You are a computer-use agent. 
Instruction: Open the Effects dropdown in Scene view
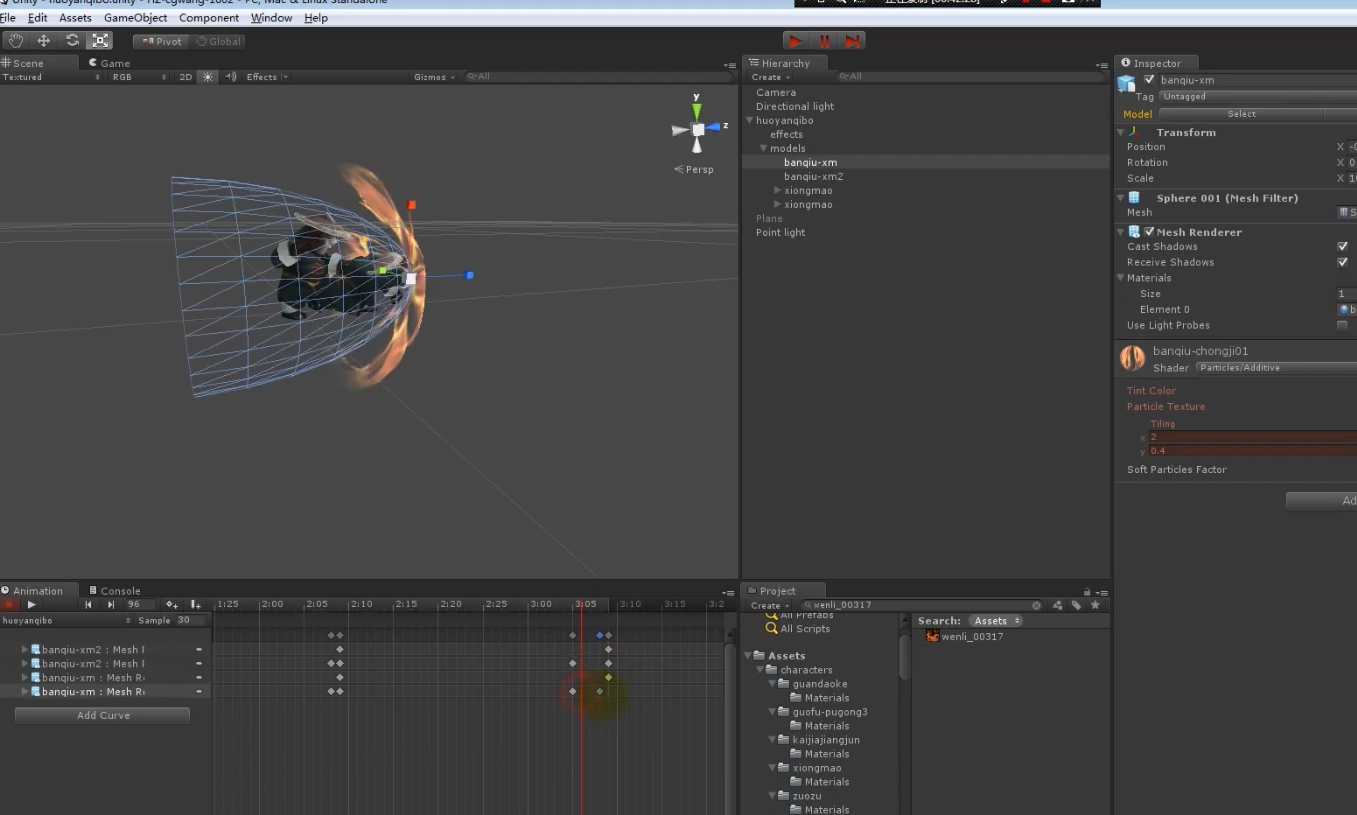pyautogui.click(x=266, y=77)
